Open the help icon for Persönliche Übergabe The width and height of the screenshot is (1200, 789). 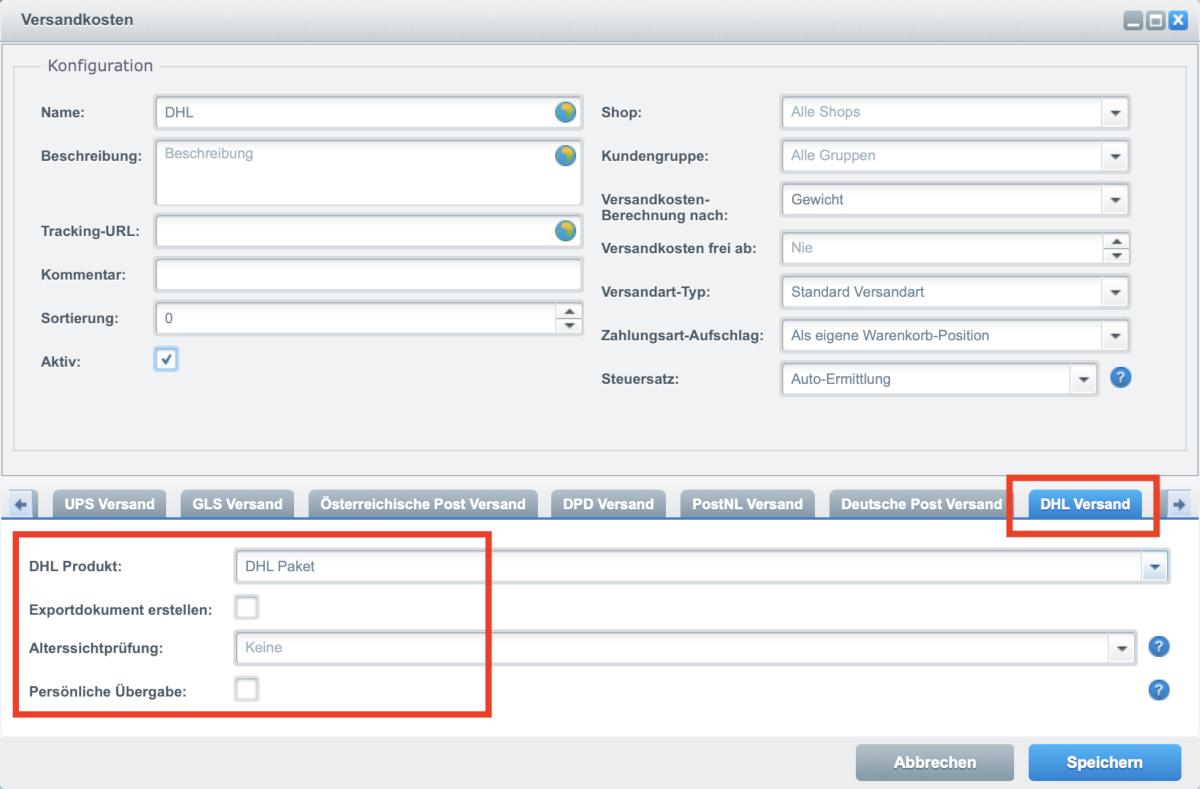tap(1159, 689)
